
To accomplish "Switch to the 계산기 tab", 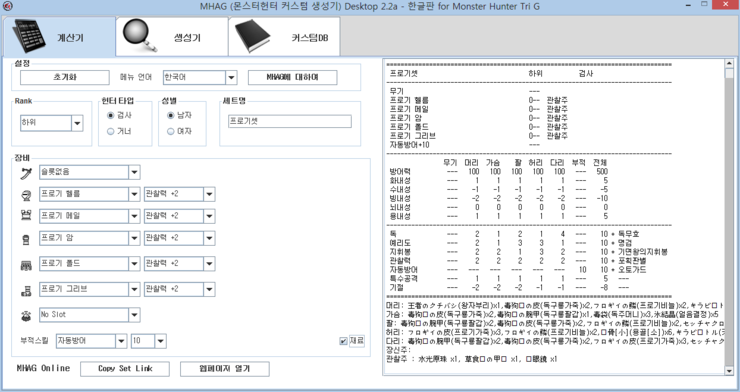I will tap(59, 37).
